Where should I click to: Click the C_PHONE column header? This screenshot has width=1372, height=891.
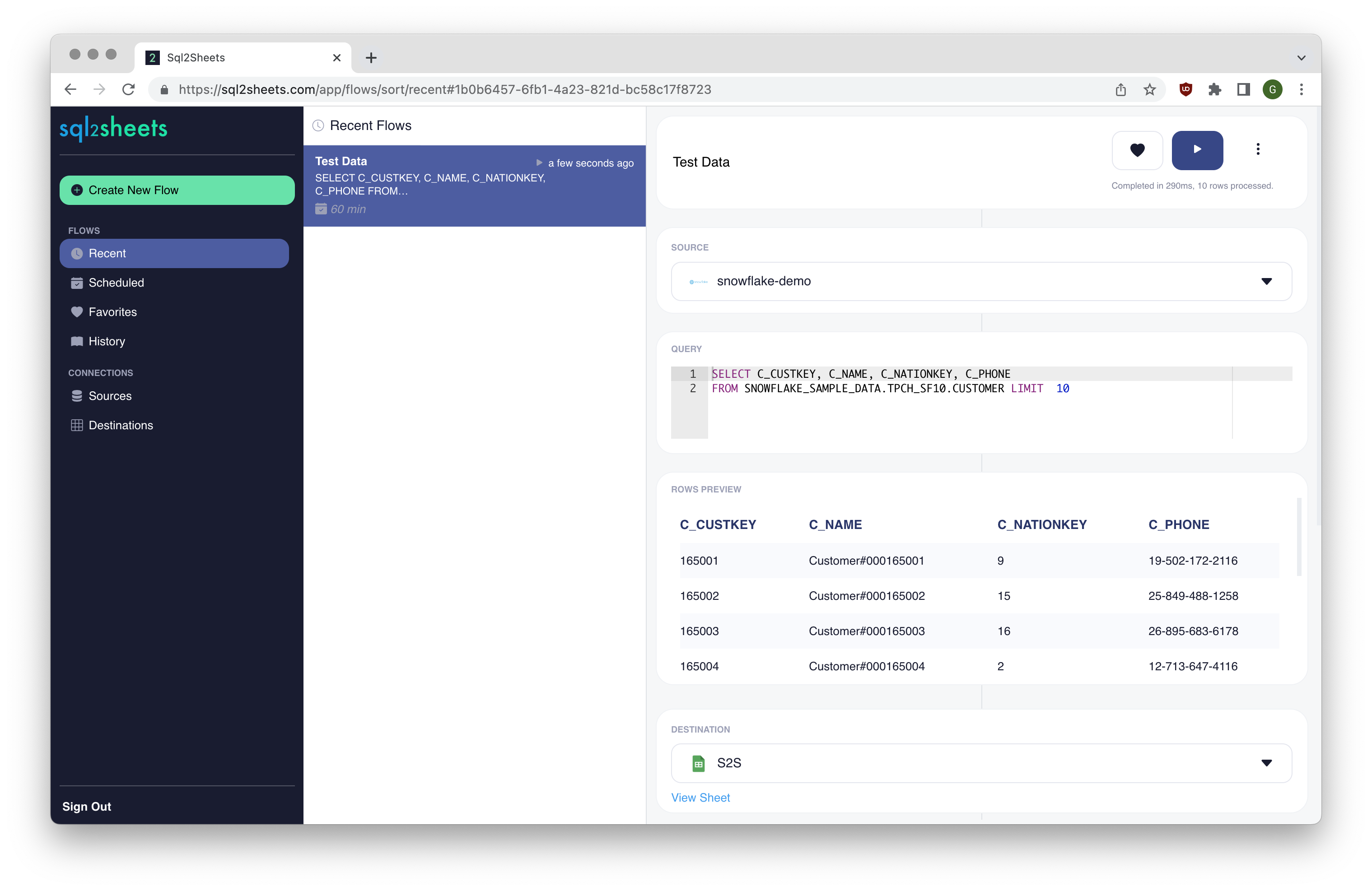click(x=1178, y=524)
